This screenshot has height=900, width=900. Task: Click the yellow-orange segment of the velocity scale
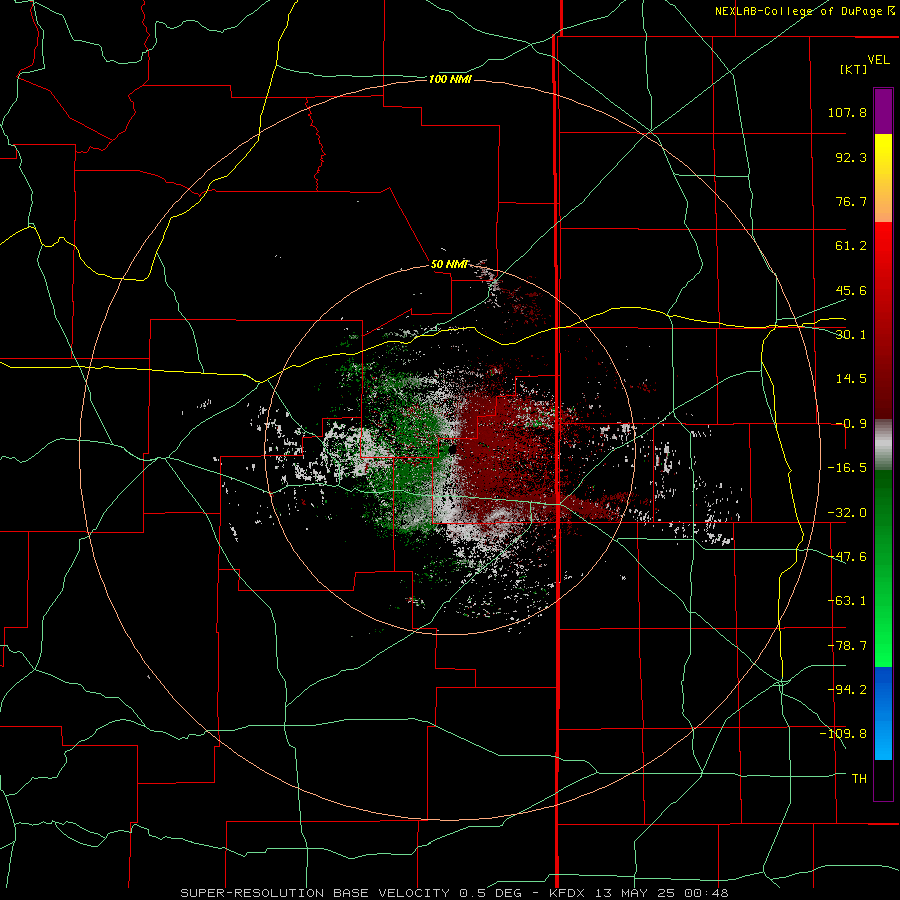pos(883,178)
